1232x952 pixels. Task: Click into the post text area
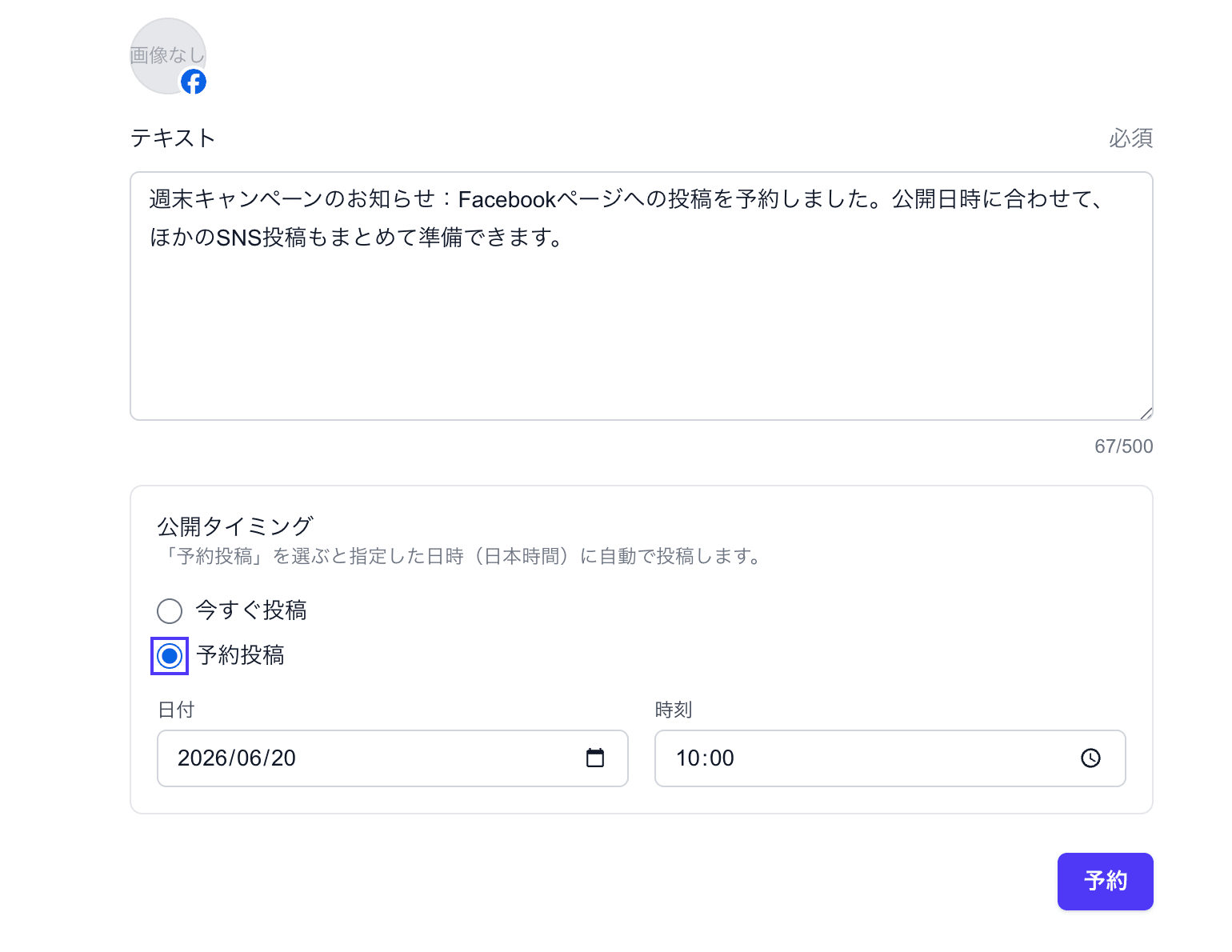tap(642, 296)
